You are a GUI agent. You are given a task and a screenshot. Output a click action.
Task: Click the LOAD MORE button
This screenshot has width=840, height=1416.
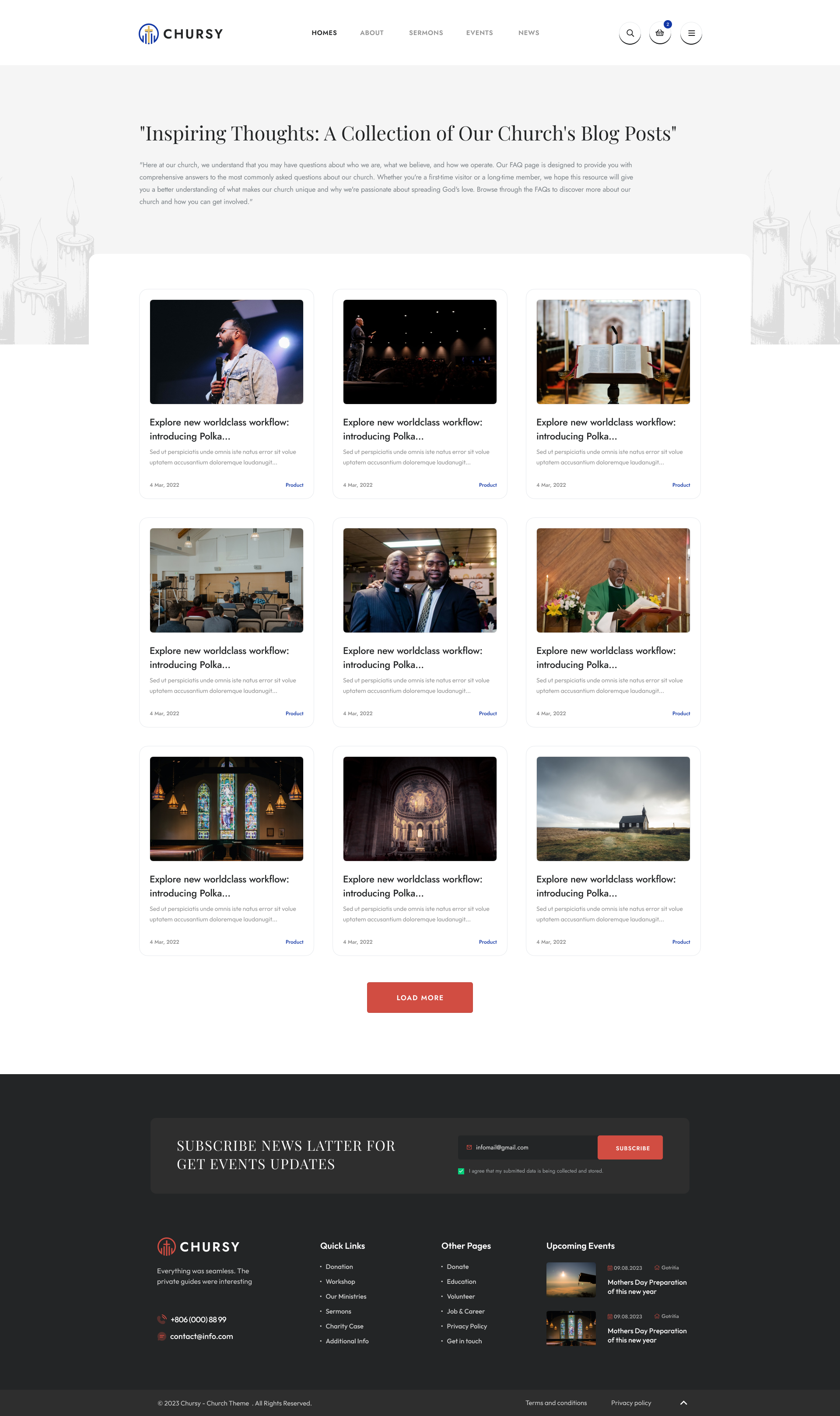(x=420, y=997)
